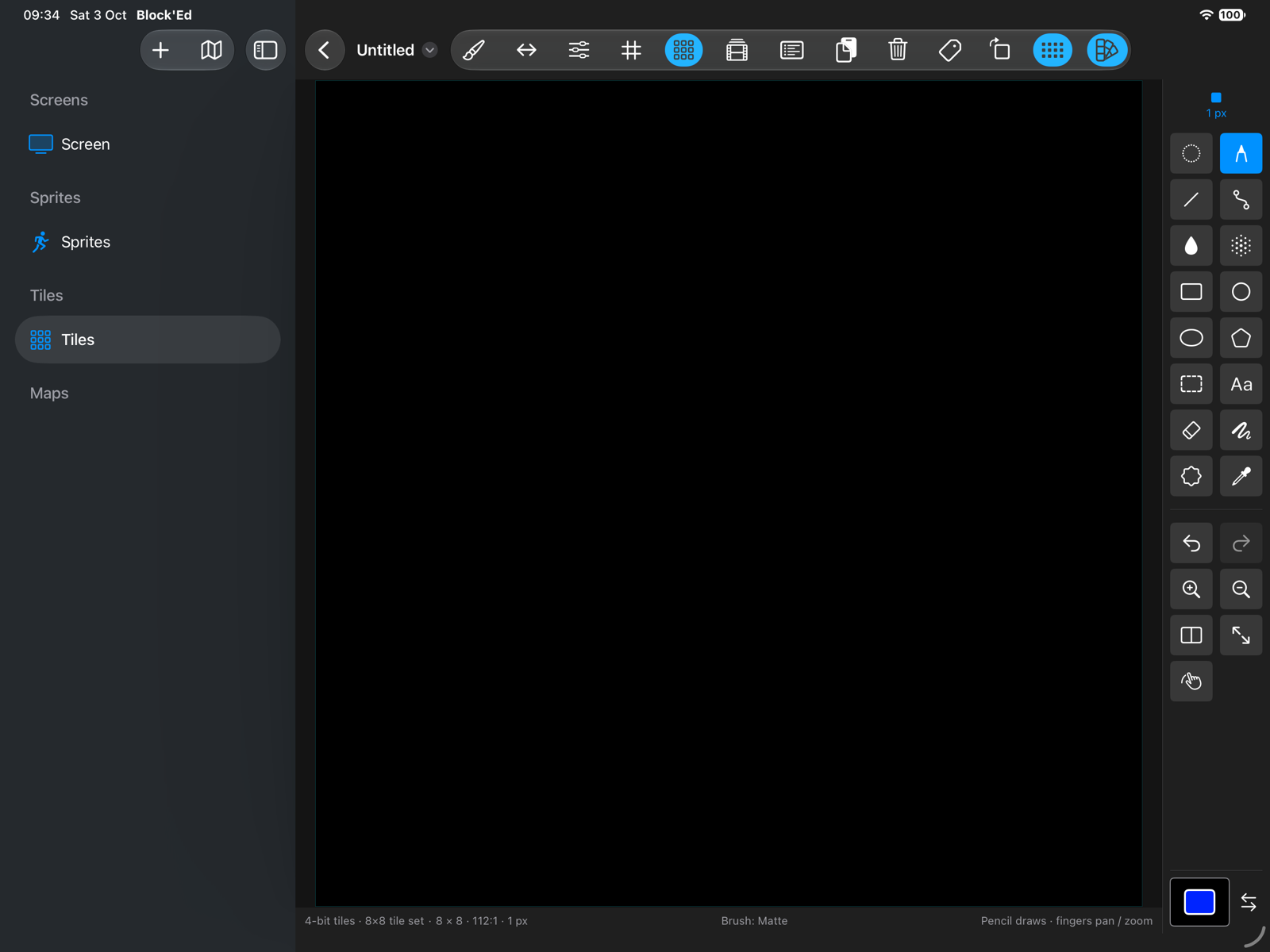
Task: Choose the ellipse shape tool
Action: pyautogui.click(x=1191, y=338)
